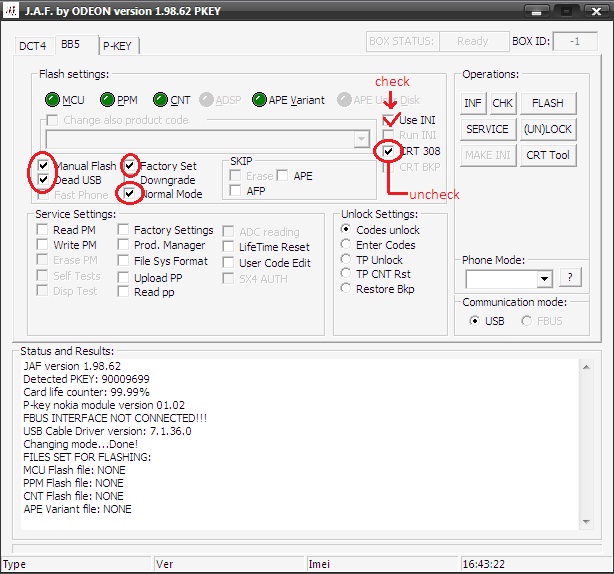614x574 pixels.
Task: Enable the Use INI checkbox
Action: coord(388,119)
